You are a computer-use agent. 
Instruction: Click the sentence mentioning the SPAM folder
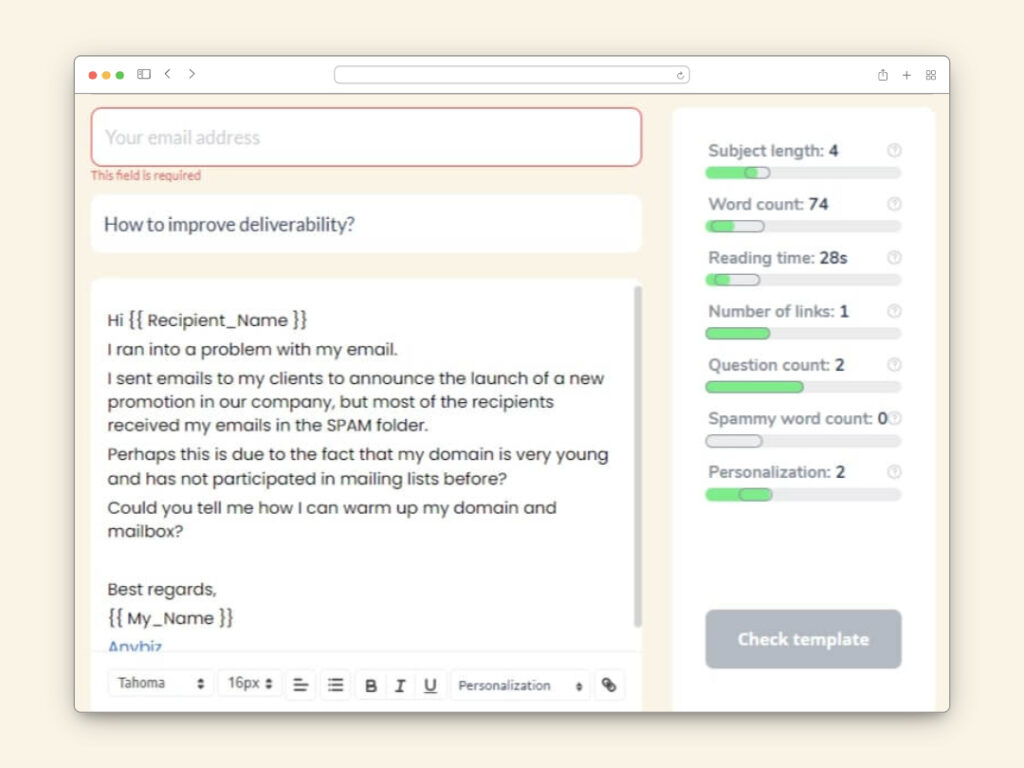(356, 402)
